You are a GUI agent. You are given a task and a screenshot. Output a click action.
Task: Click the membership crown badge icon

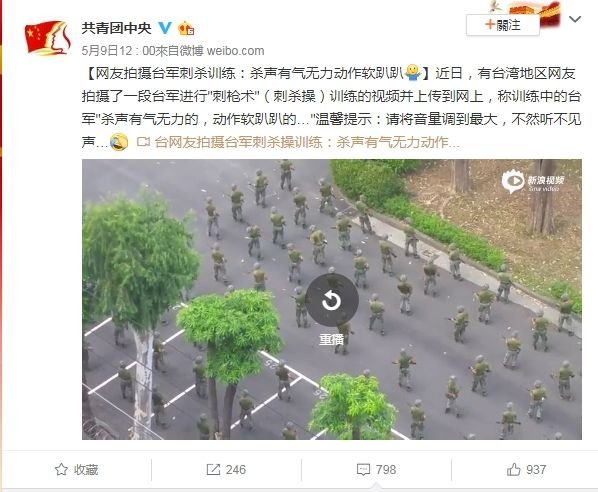tap(186, 28)
